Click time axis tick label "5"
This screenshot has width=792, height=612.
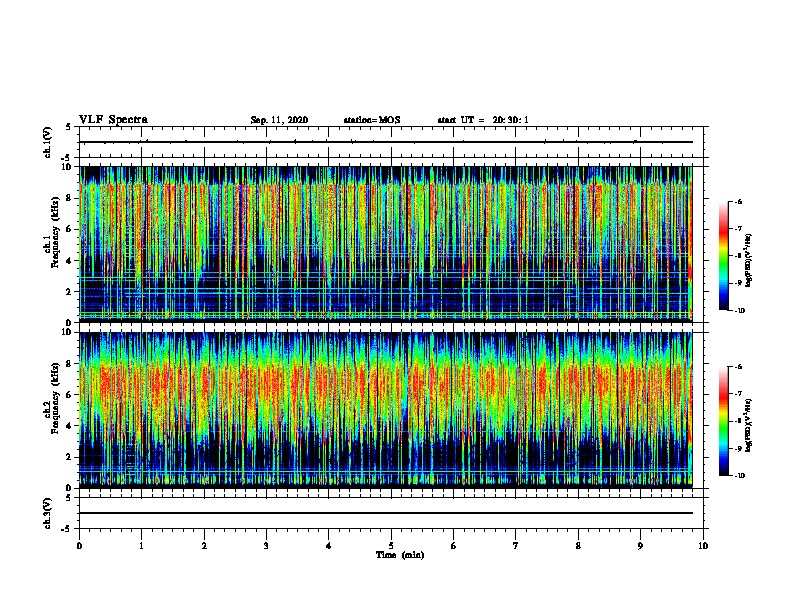[391, 545]
